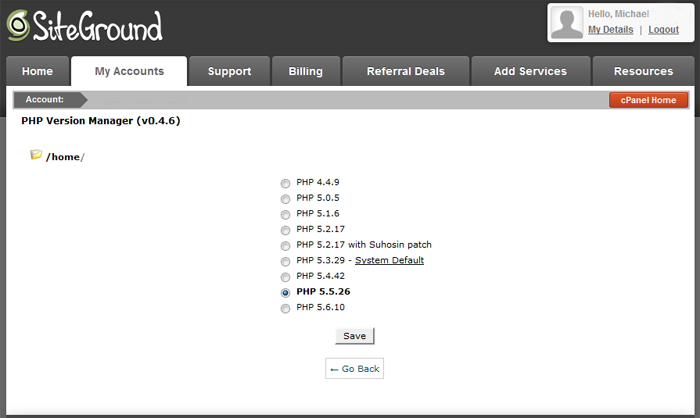Follow the System Default link
Image resolution: width=700 pixels, height=418 pixels.
pyautogui.click(x=389, y=260)
